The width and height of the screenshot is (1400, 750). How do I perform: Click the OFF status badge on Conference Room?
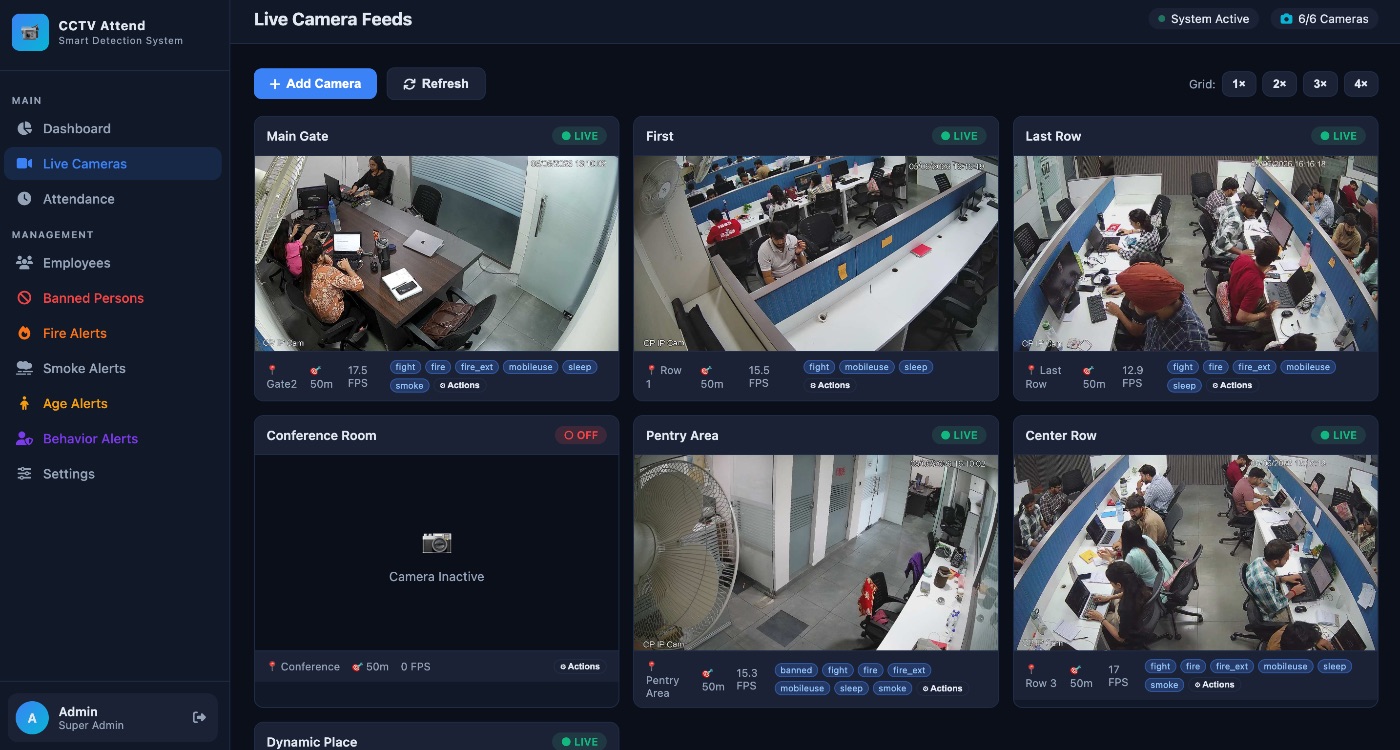581,435
